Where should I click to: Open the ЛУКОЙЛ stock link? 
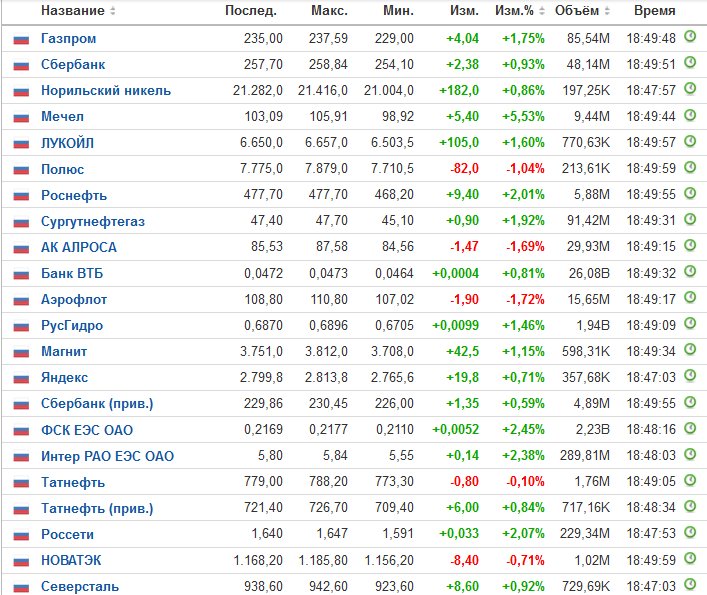click(x=67, y=143)
